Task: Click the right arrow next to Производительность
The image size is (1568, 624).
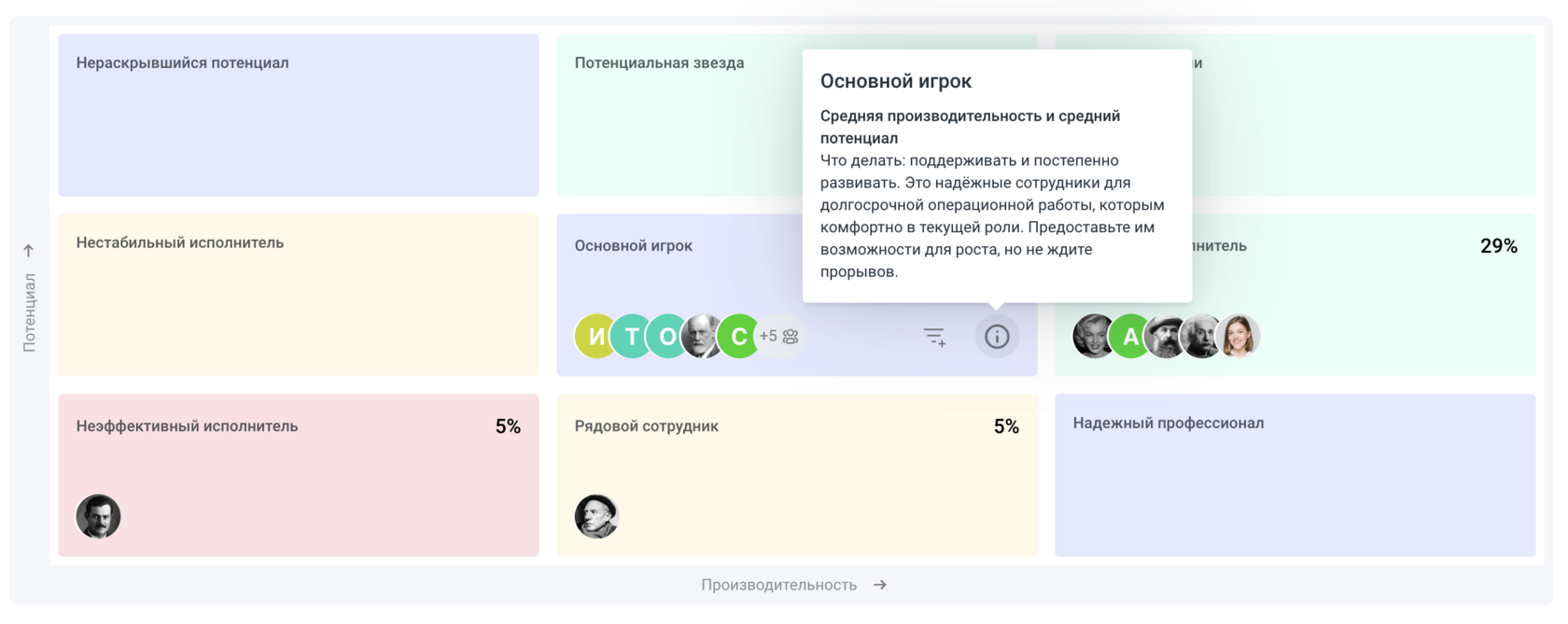Action: click(x=880, y=585)
